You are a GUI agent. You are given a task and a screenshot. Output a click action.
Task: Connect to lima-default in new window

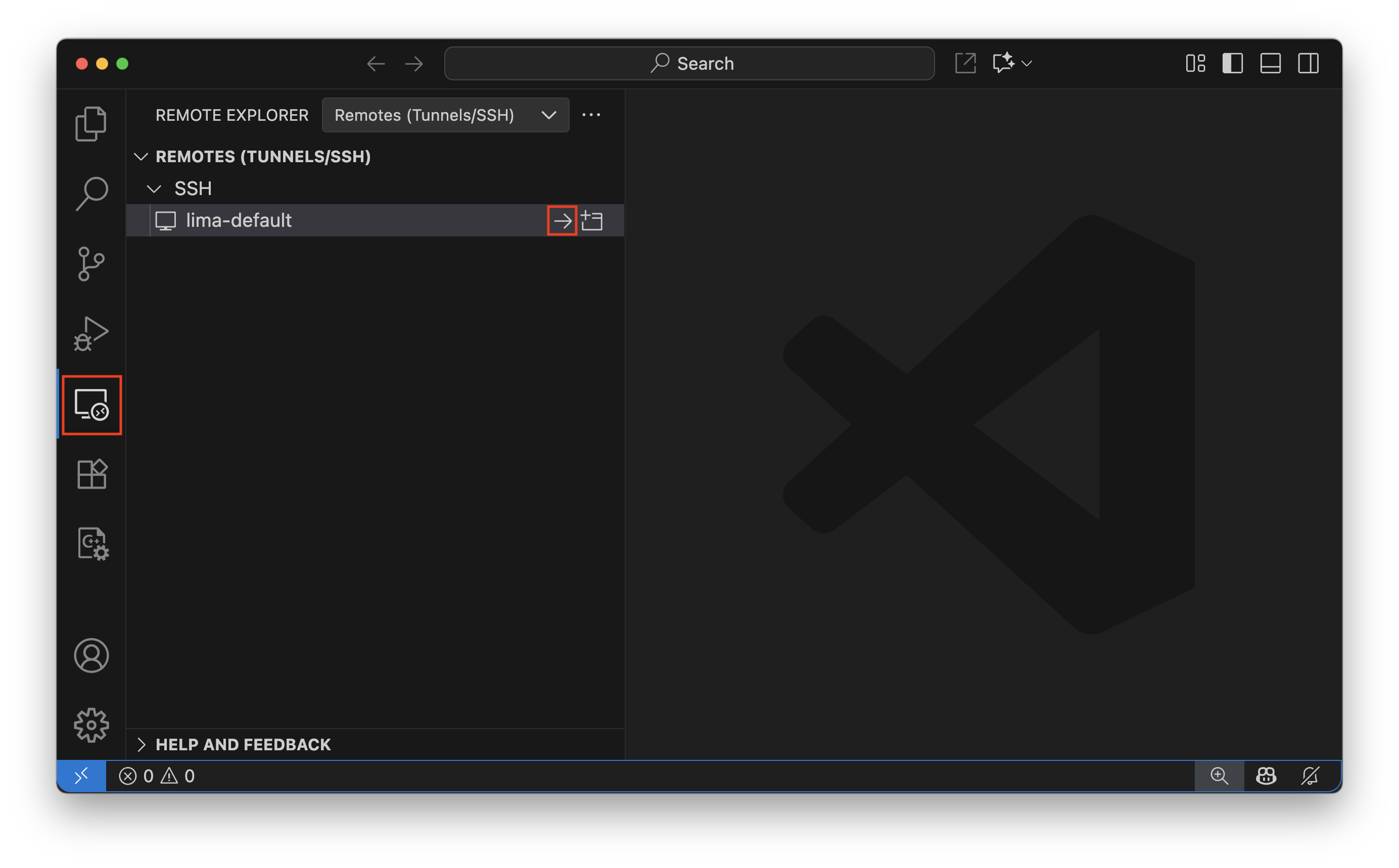[591, 220]
